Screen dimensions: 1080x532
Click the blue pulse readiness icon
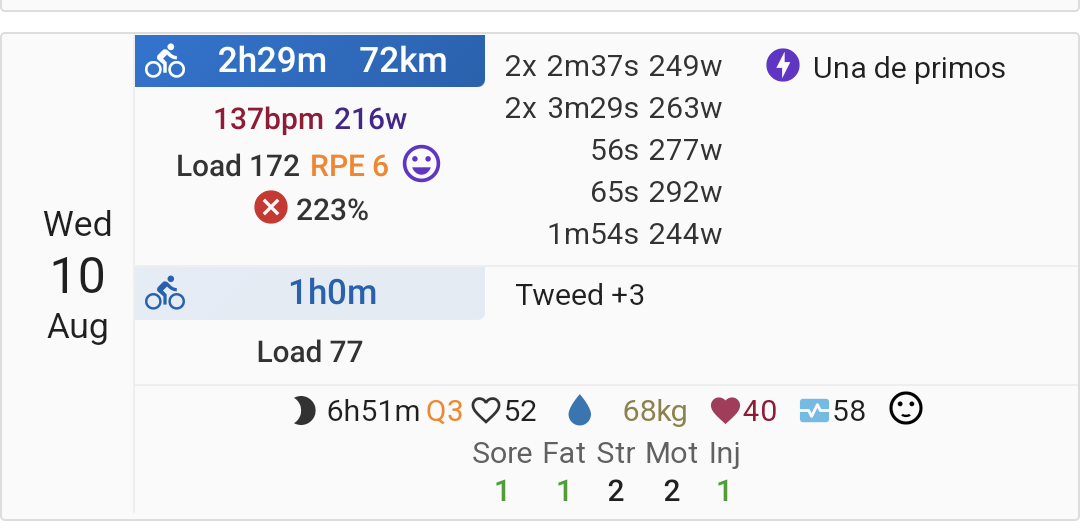[815, 411]
